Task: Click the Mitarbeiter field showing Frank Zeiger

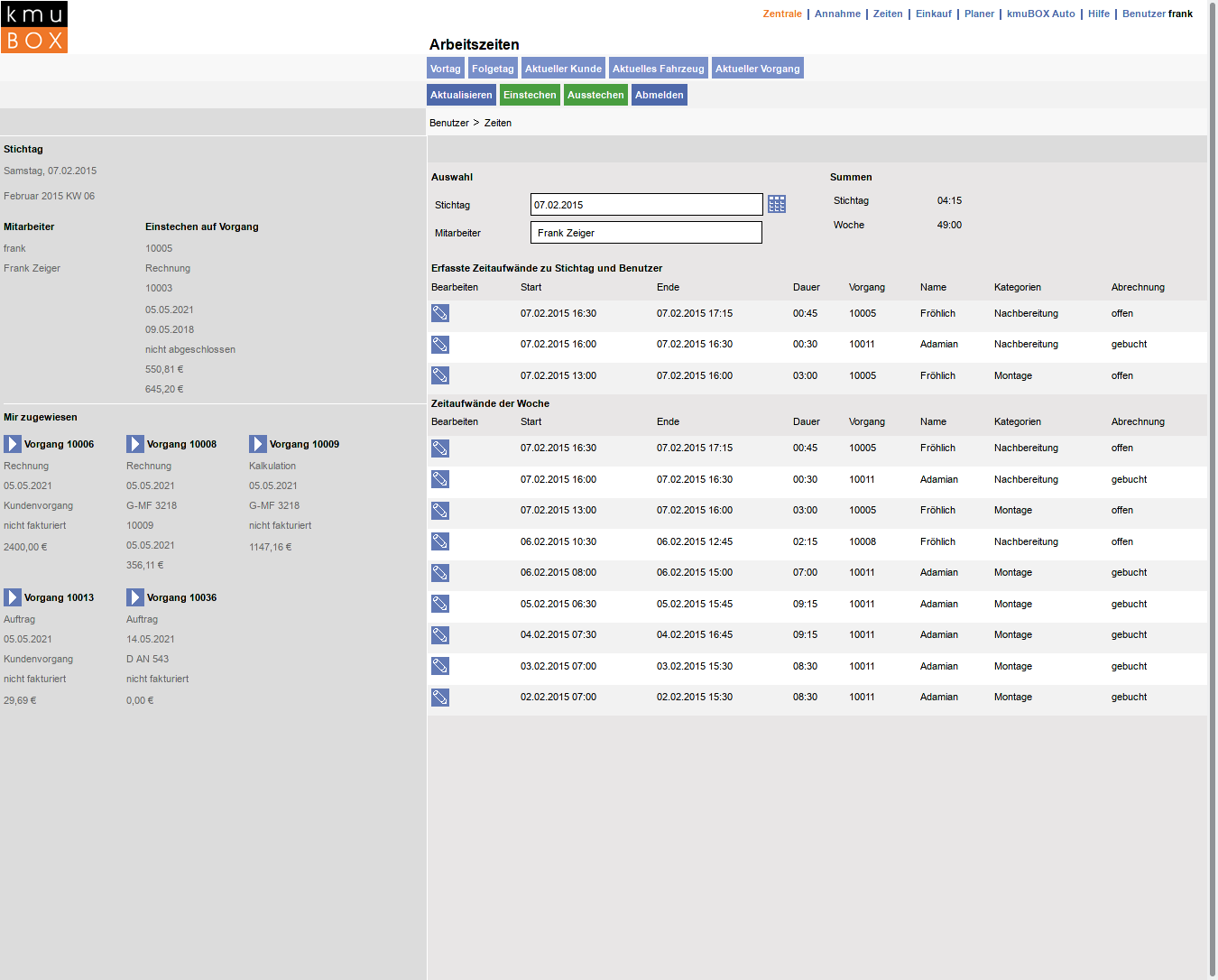Action: [646, 233]
